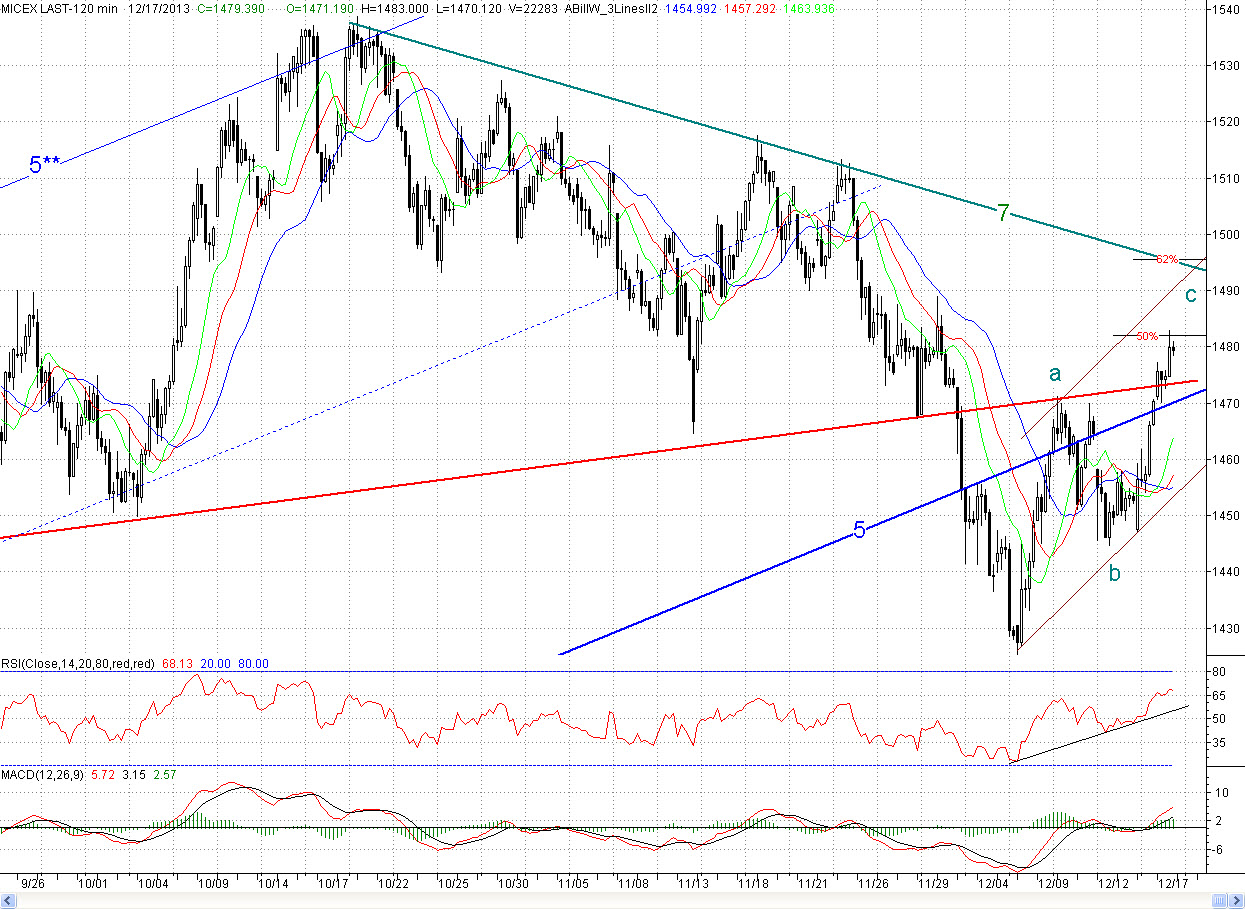Click the green indicator value 1463.936

811,8
